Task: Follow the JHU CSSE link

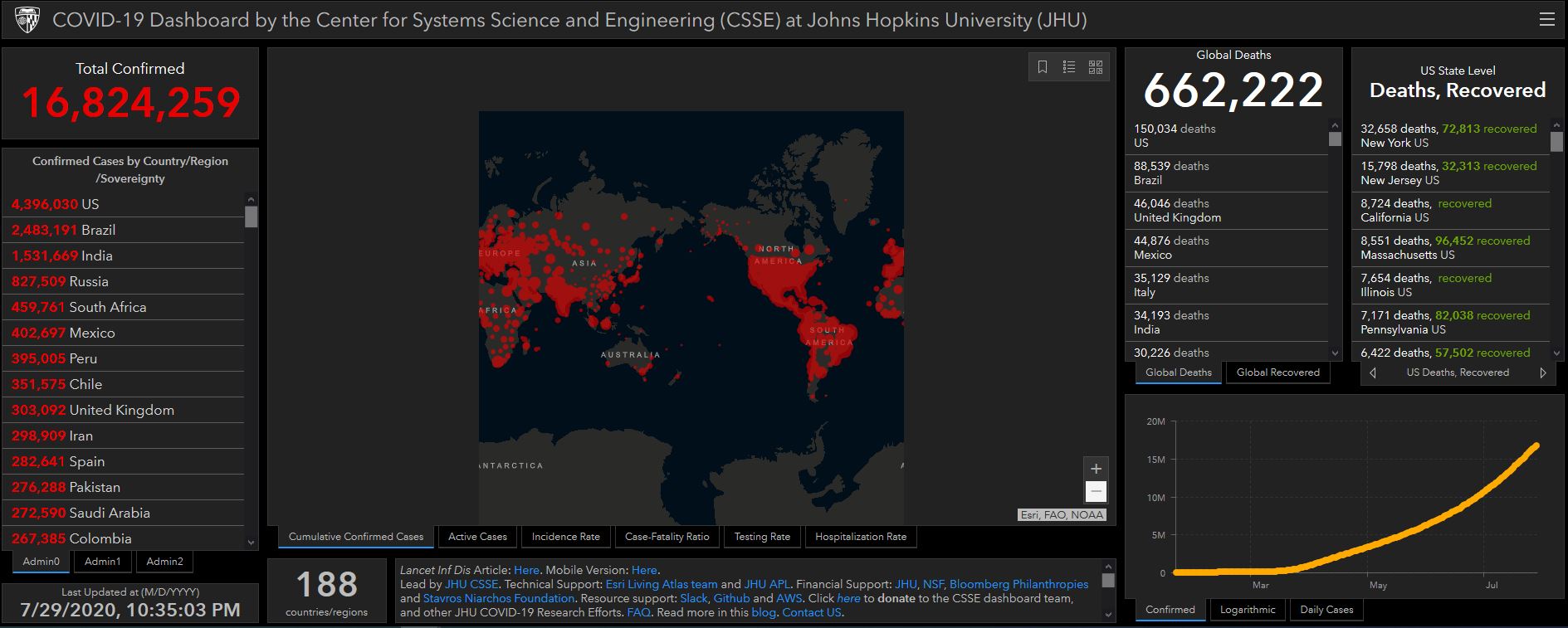Action: [471, 584]
